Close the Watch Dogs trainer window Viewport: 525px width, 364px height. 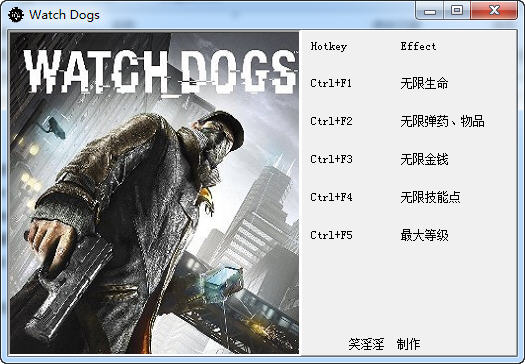pyautogui.click(x=494, y=10)
